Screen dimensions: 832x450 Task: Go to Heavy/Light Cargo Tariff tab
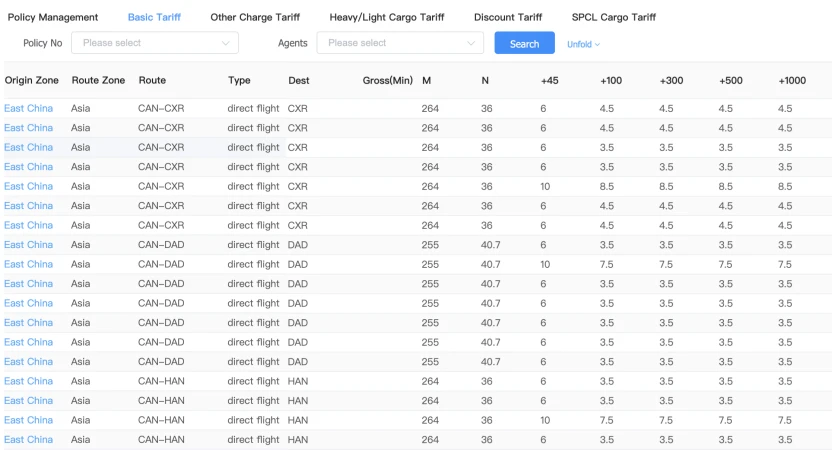[387, 17]
